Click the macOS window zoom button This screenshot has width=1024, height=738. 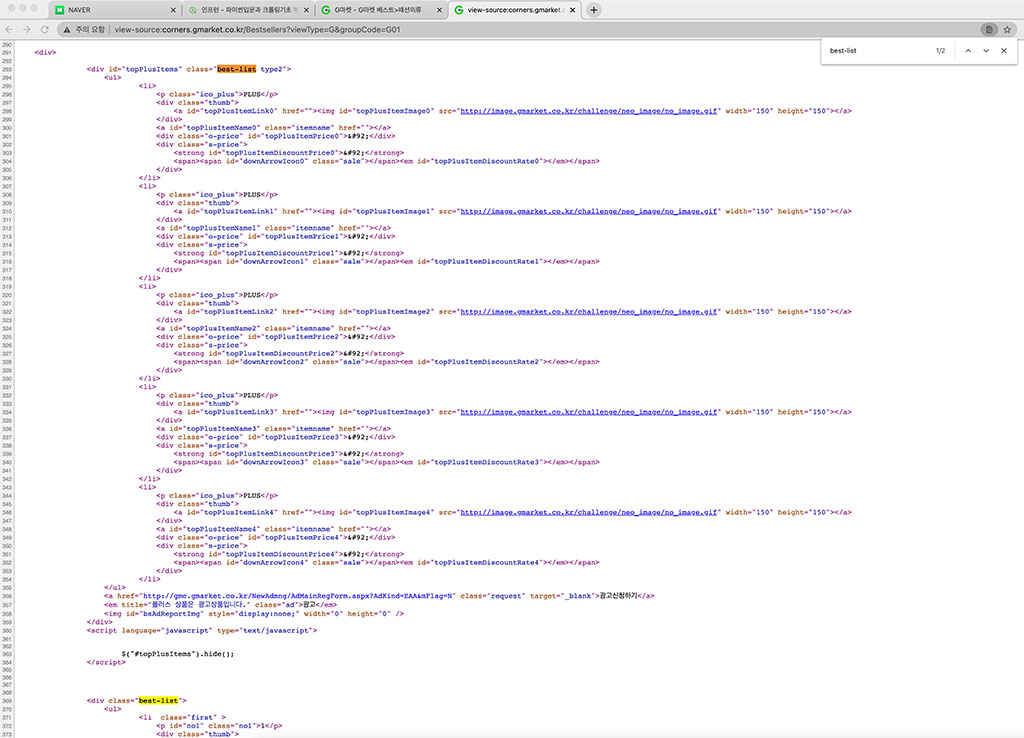pyautogui.click(x=34, y=8)
